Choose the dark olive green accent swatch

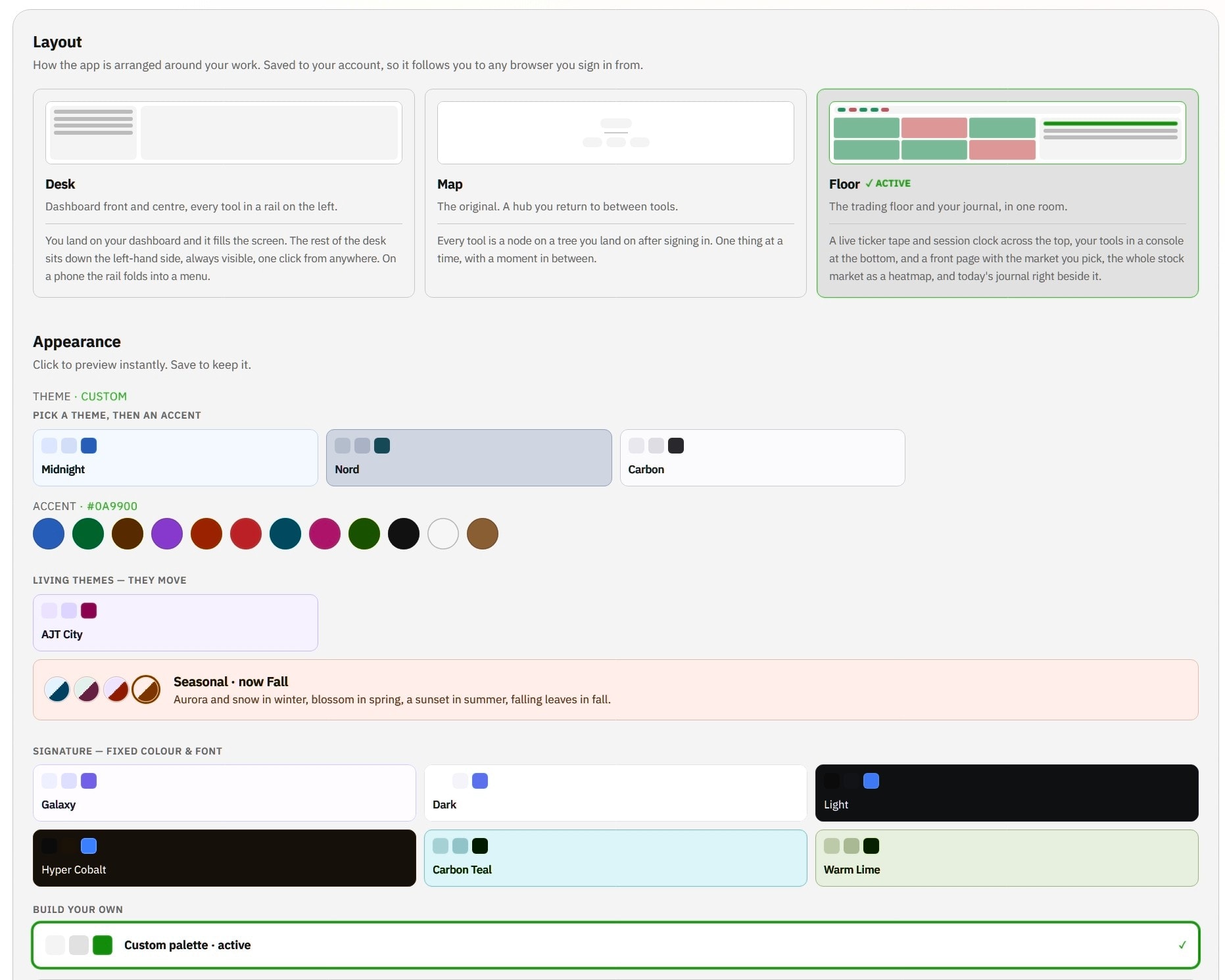364,534
